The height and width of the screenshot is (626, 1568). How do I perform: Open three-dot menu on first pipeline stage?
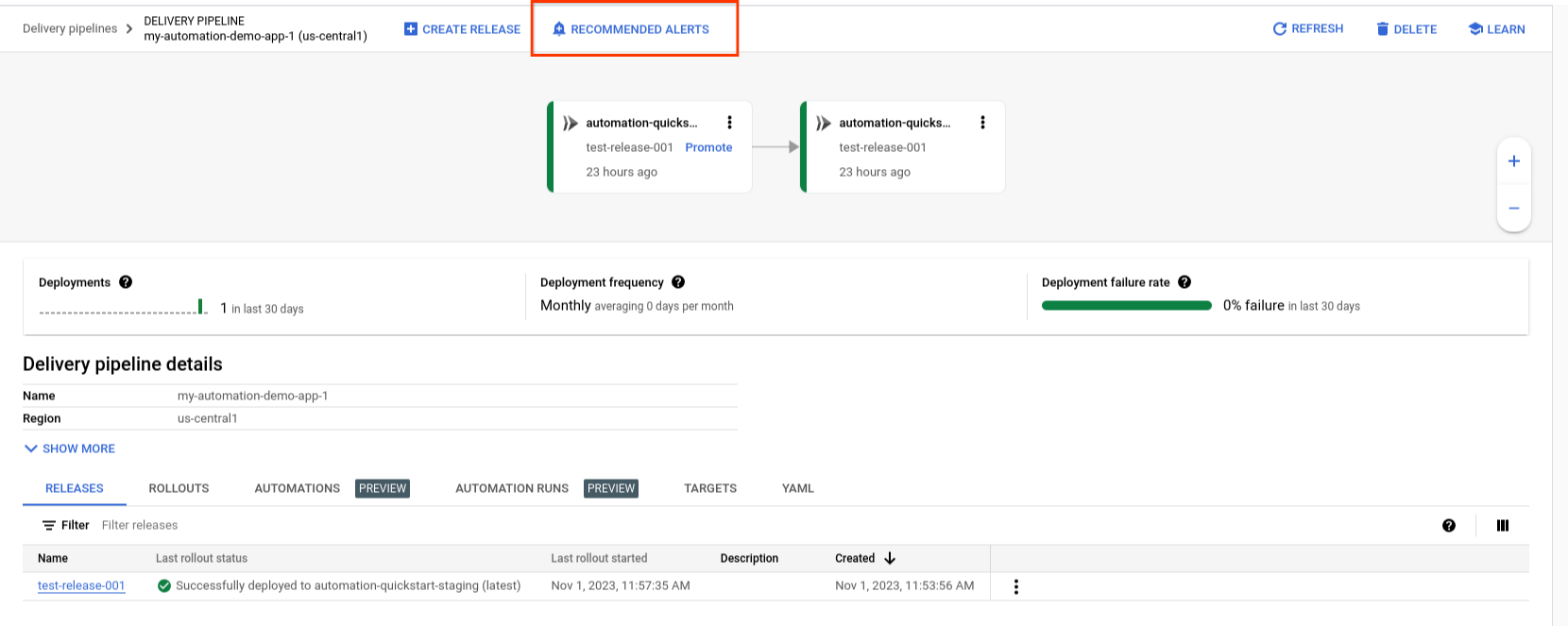(x=729, y=123)
